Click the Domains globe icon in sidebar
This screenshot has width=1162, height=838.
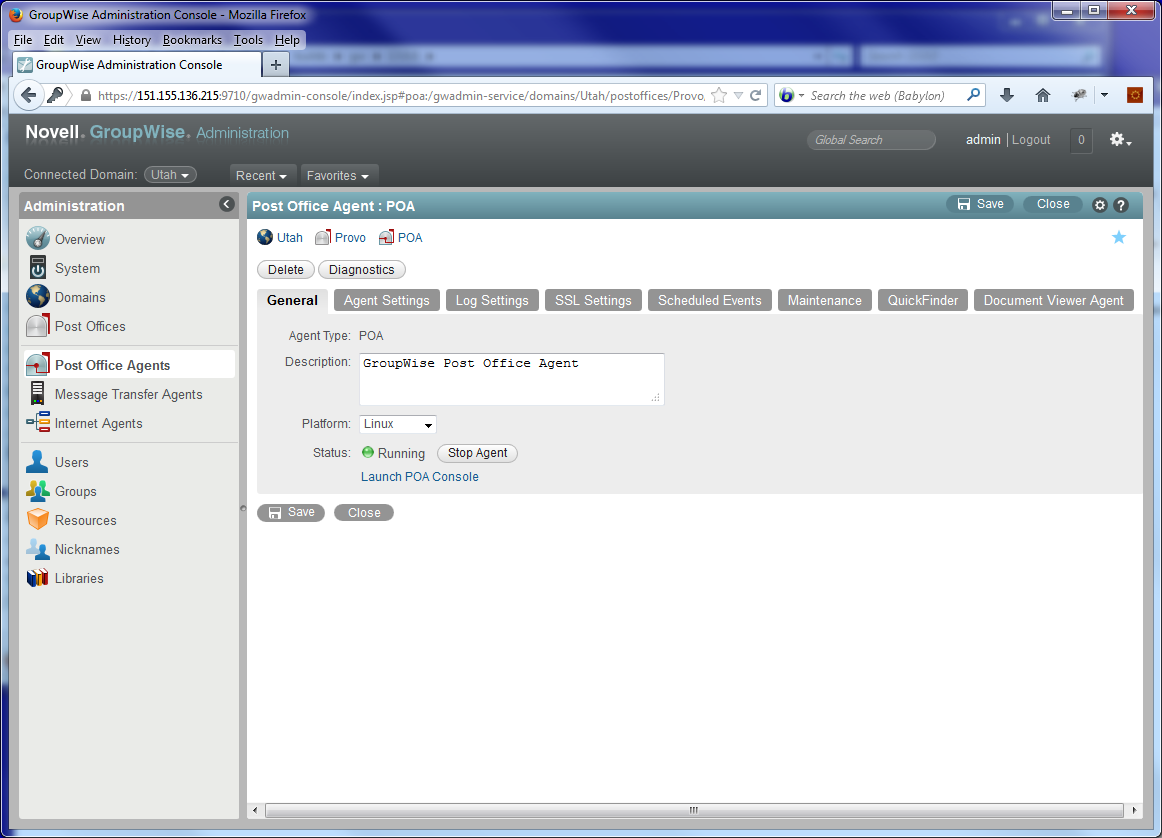[38, 296]
